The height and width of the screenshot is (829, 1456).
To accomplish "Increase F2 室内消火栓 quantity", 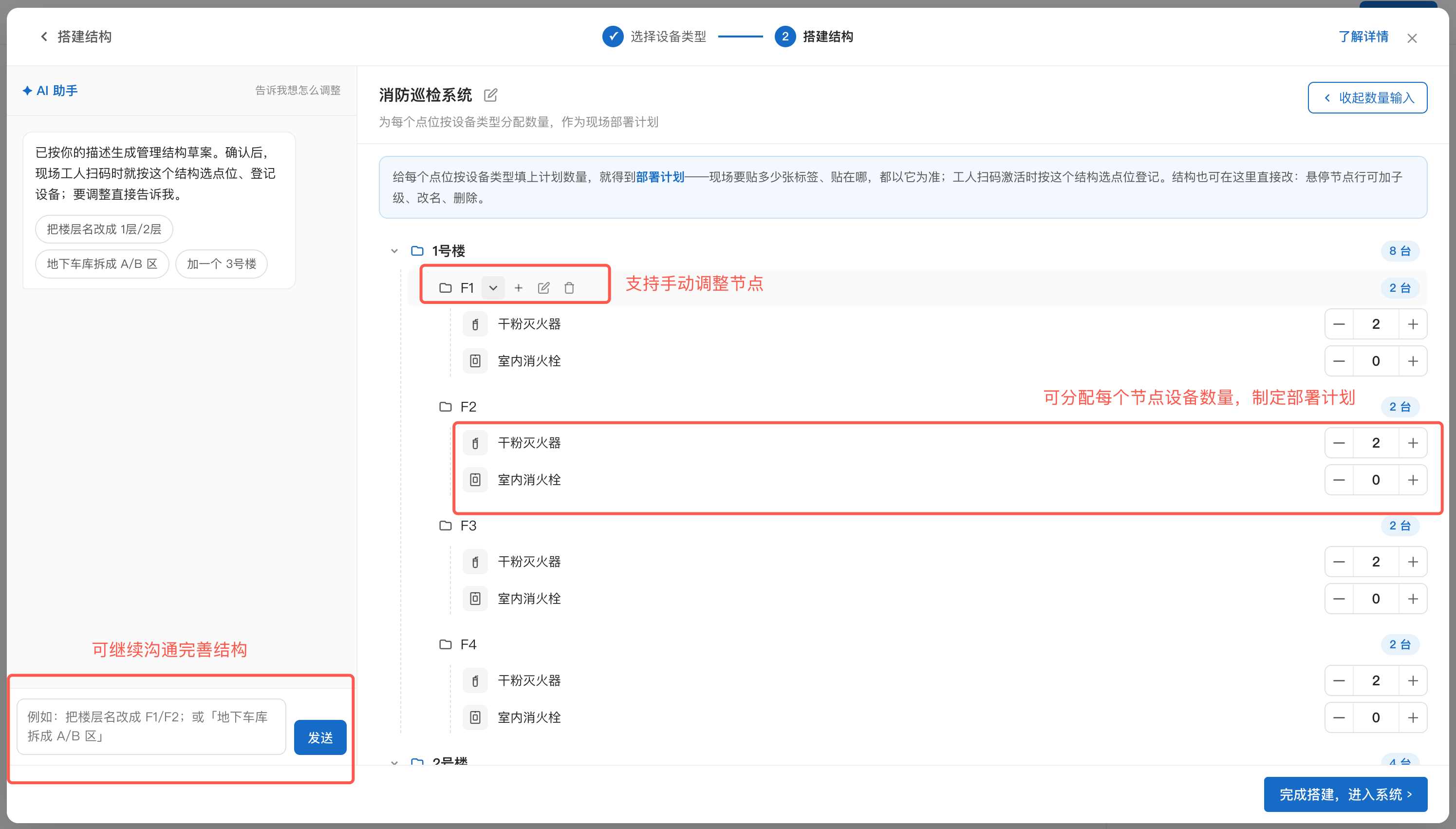I will [1413, 481].
